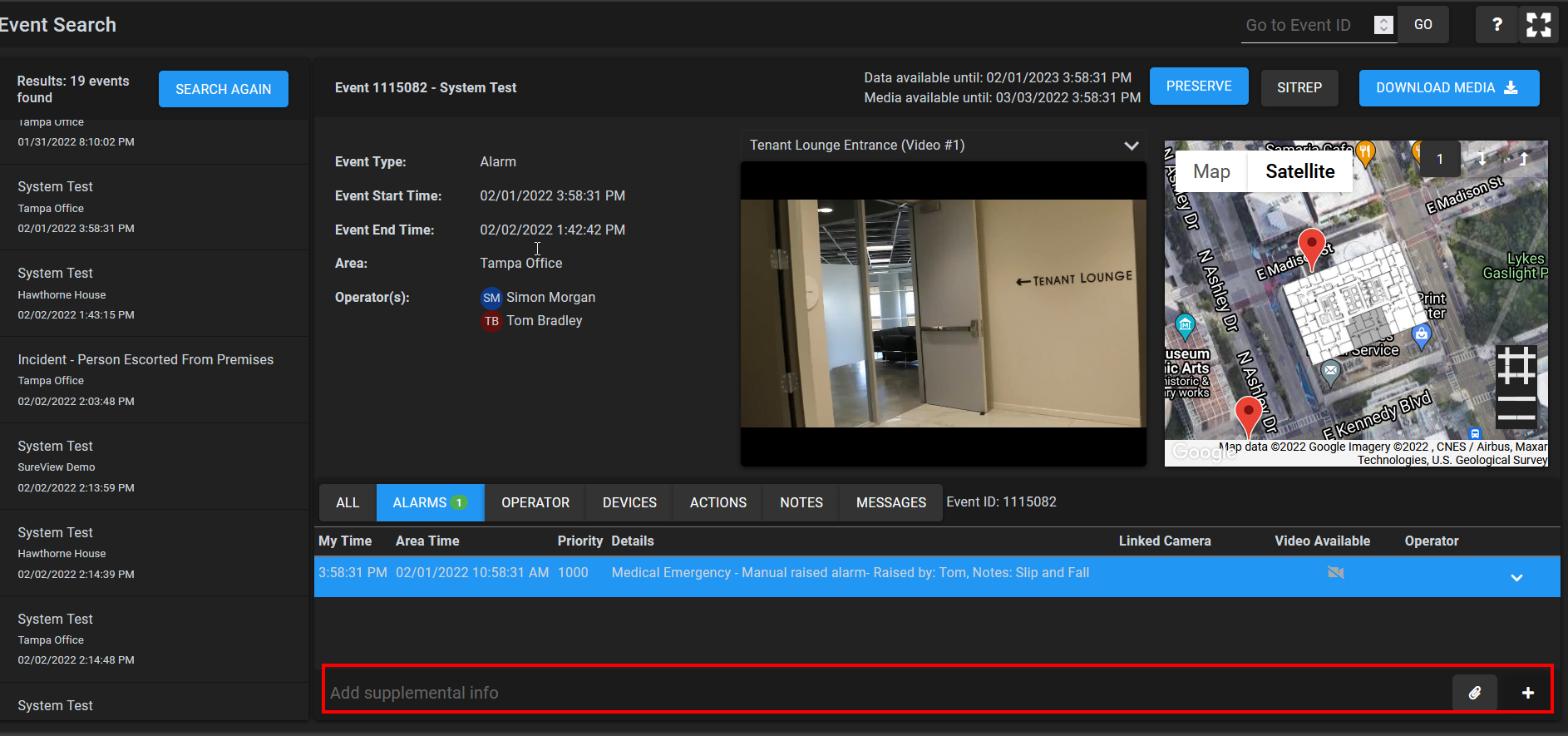This screenshot has width=1568, height=736.
Task: Click the Event ID number stepper arrows
Action: [x=1383, y=25]
